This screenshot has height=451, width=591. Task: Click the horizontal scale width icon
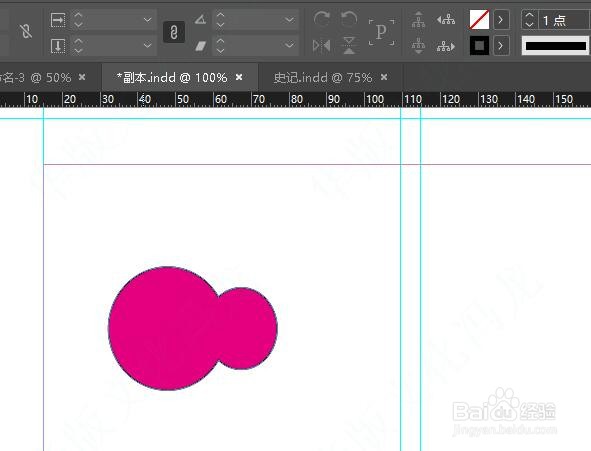click(x=58, y=20)
